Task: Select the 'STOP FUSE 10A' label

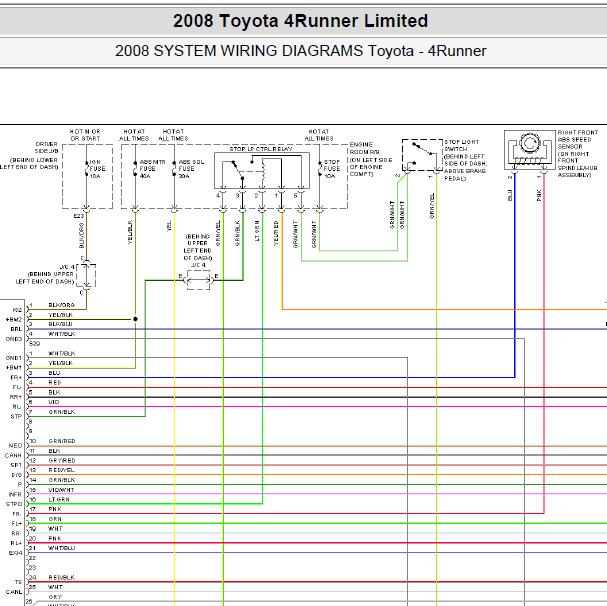Action: [332, 169]
